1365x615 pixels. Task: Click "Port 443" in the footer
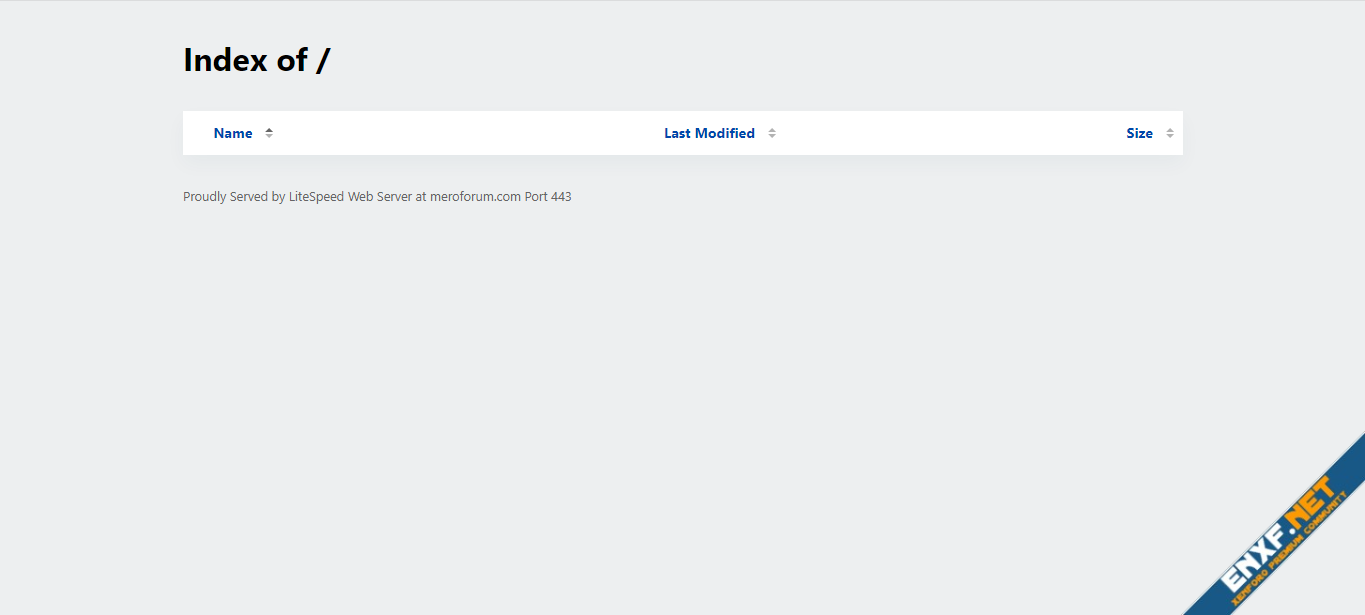[548, 197]
